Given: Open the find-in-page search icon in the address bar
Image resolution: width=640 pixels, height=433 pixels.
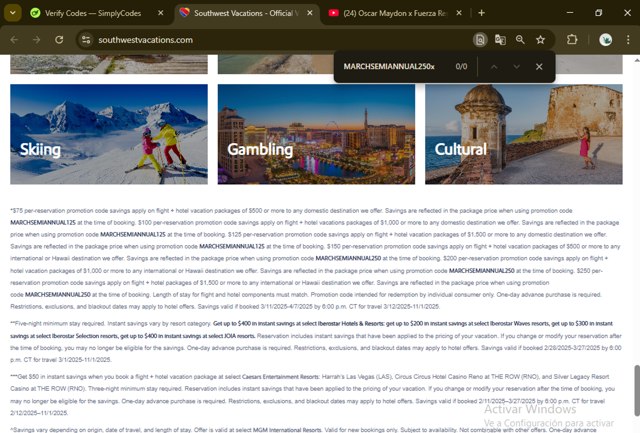Looking at the screenshot, I should tap(480, 40).
